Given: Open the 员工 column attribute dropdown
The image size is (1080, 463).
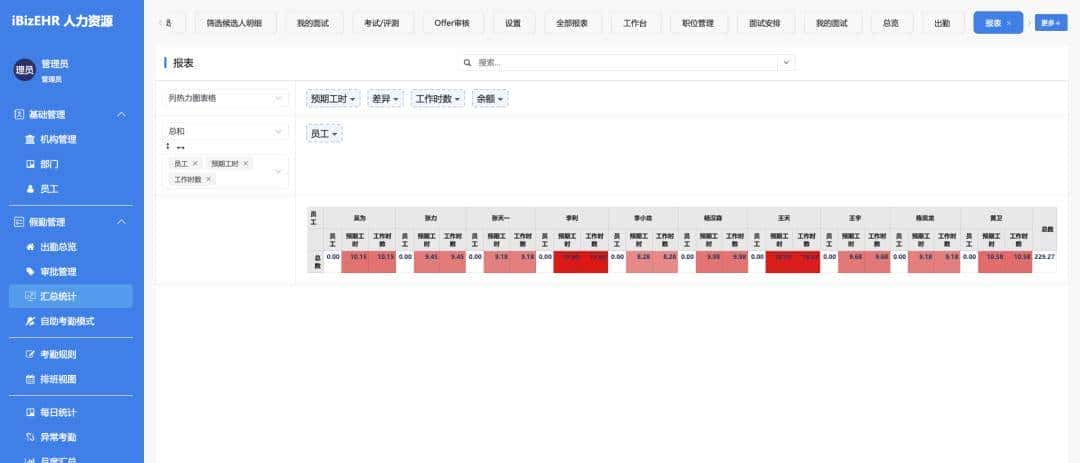Looking at the screenshot, I should tap(324, 134).
